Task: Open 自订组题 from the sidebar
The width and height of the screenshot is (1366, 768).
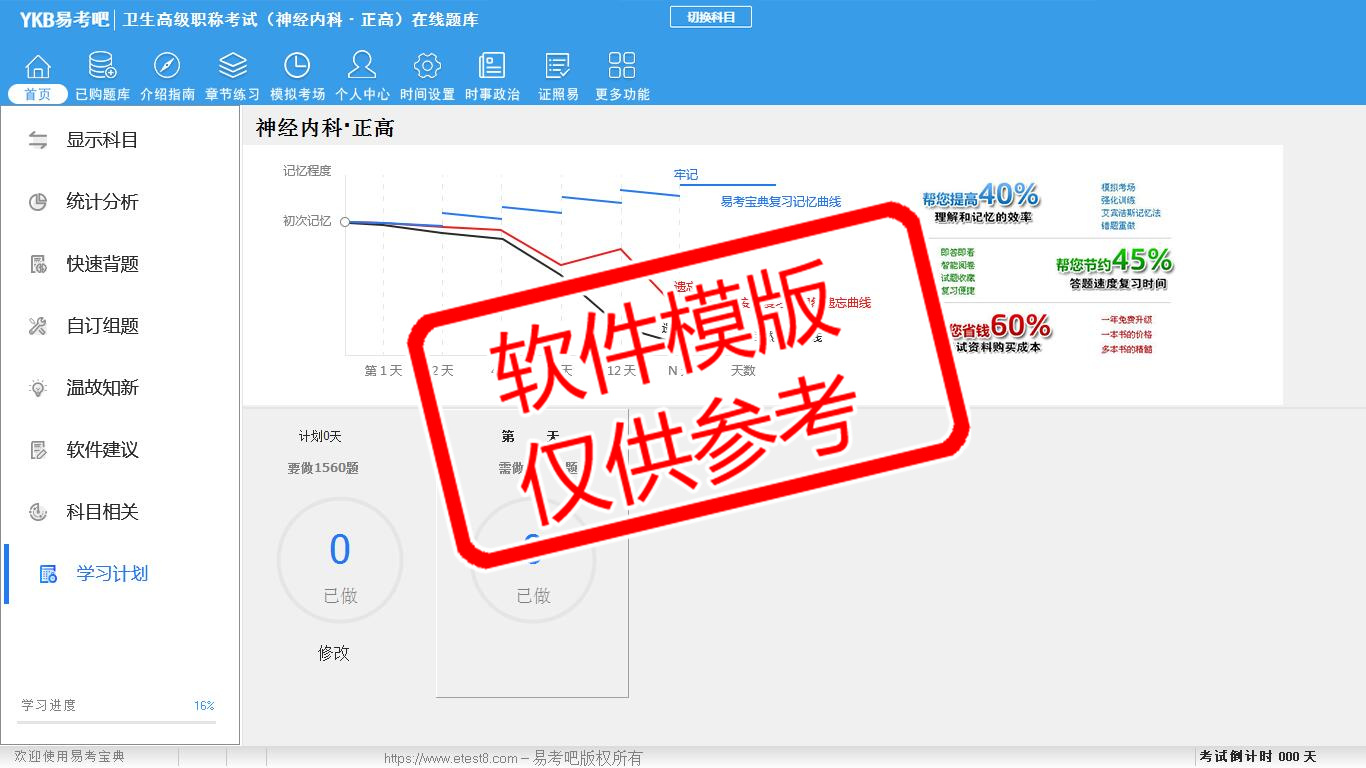Action: pos(102,326)
